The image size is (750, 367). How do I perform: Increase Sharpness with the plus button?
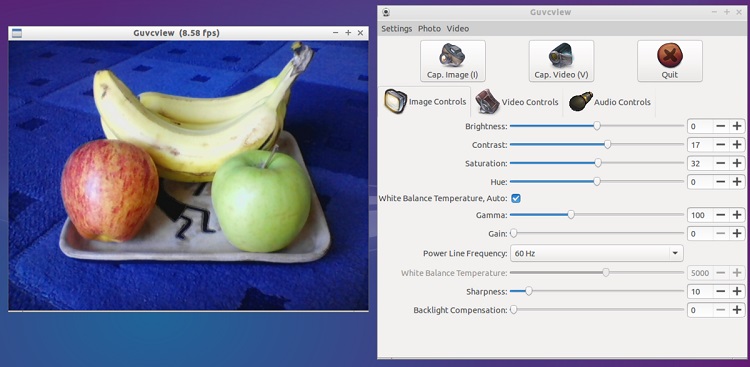click(737, 291)
